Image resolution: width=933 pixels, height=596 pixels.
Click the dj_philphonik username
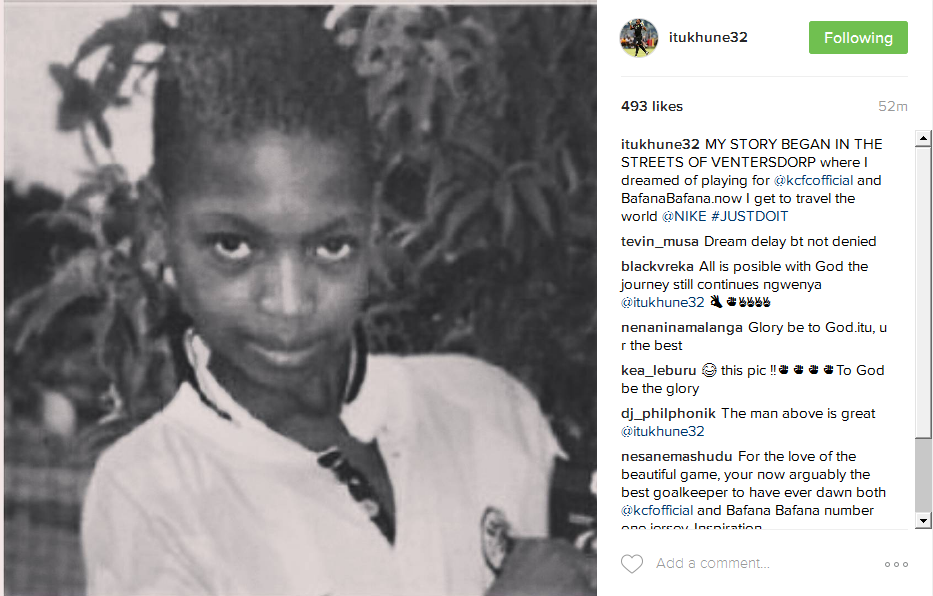click(x=668, y=413)
